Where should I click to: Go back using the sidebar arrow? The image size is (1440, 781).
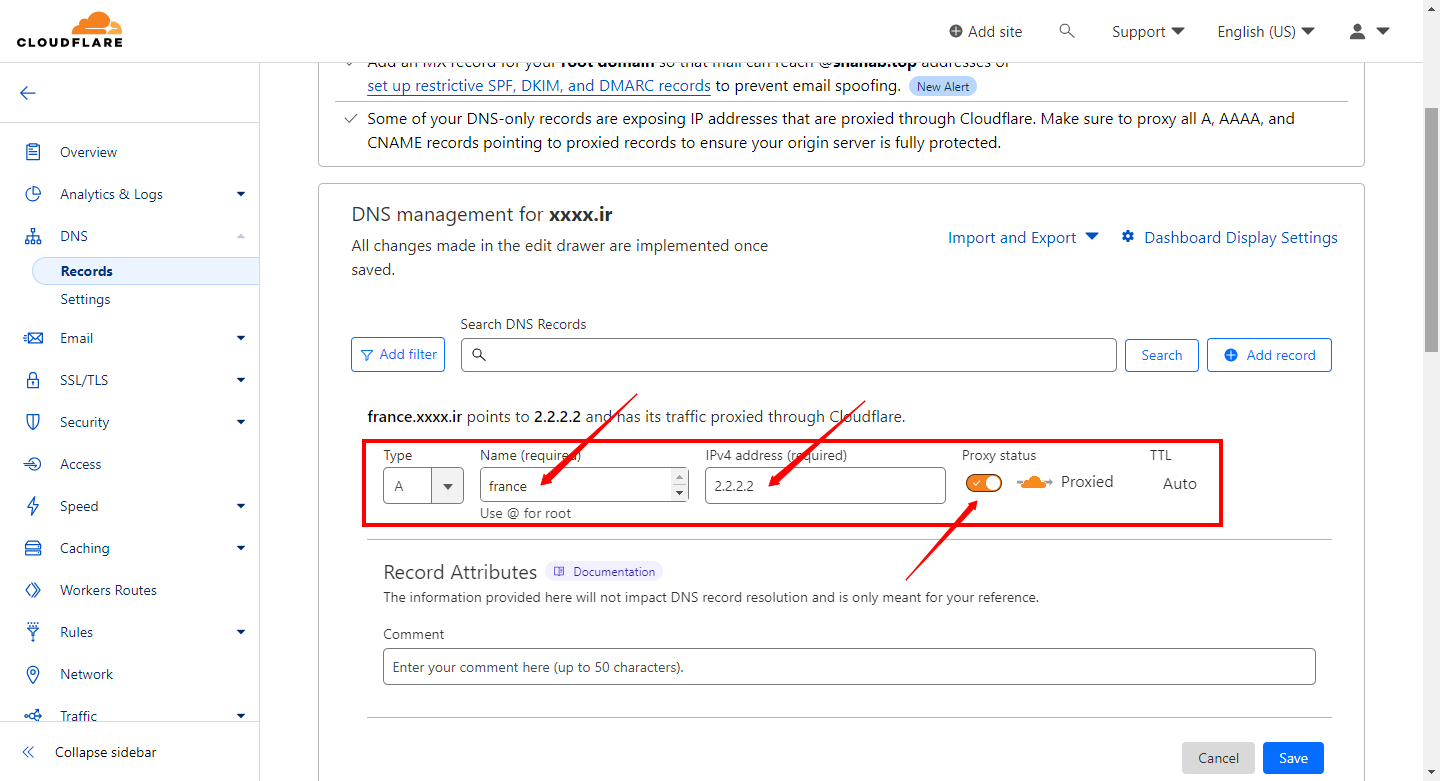pos(28,93)
